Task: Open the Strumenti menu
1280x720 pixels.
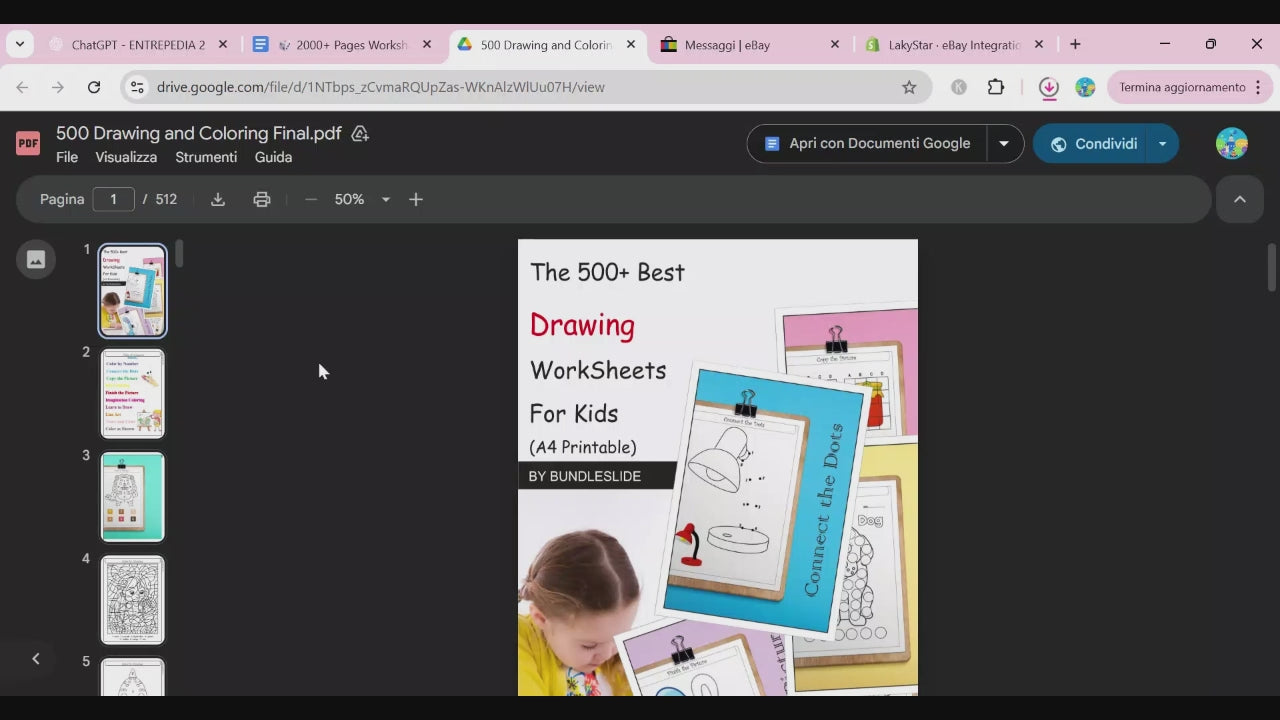Action: tap(206, 157)
